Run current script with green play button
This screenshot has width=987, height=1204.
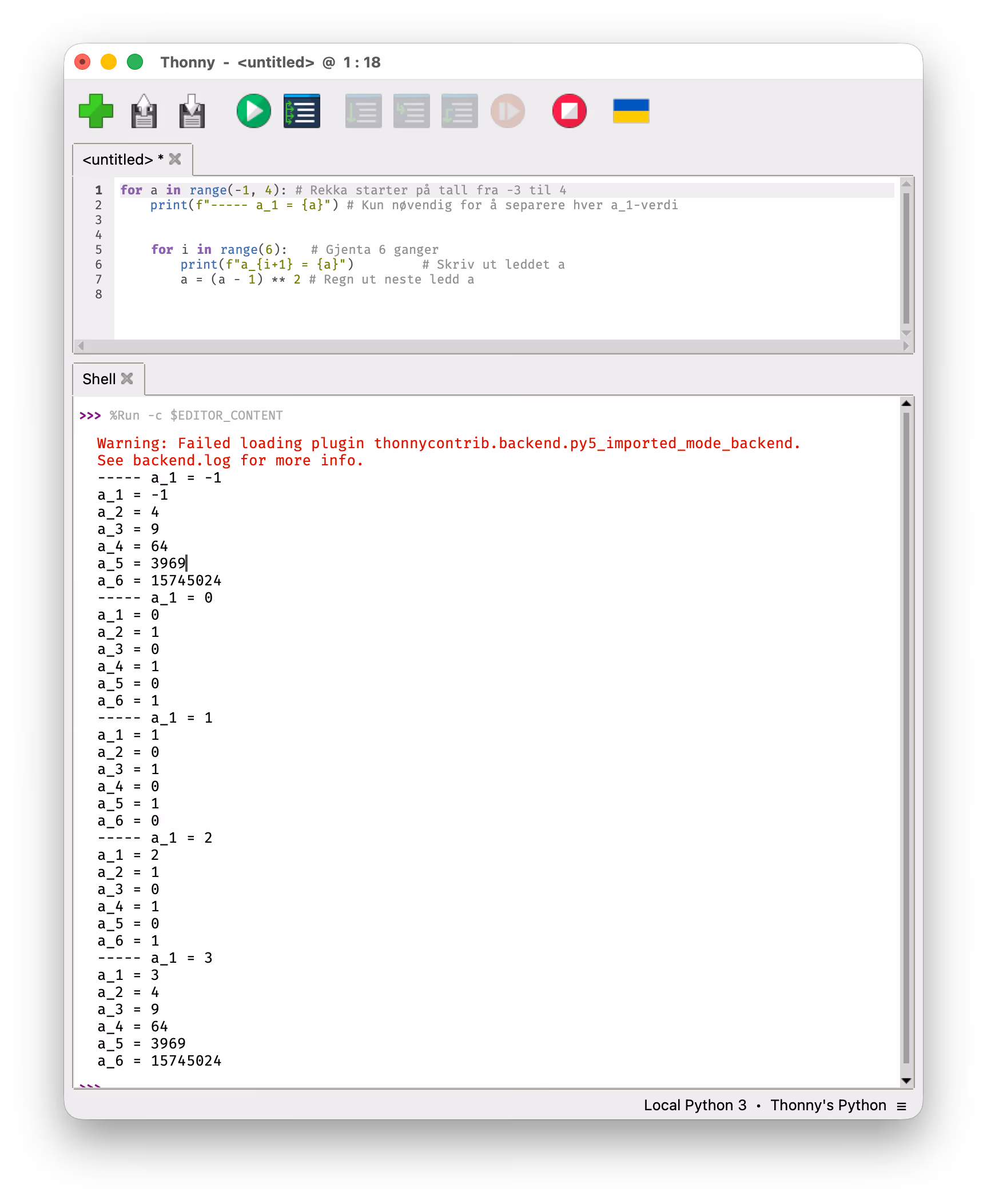coord(253,111)
